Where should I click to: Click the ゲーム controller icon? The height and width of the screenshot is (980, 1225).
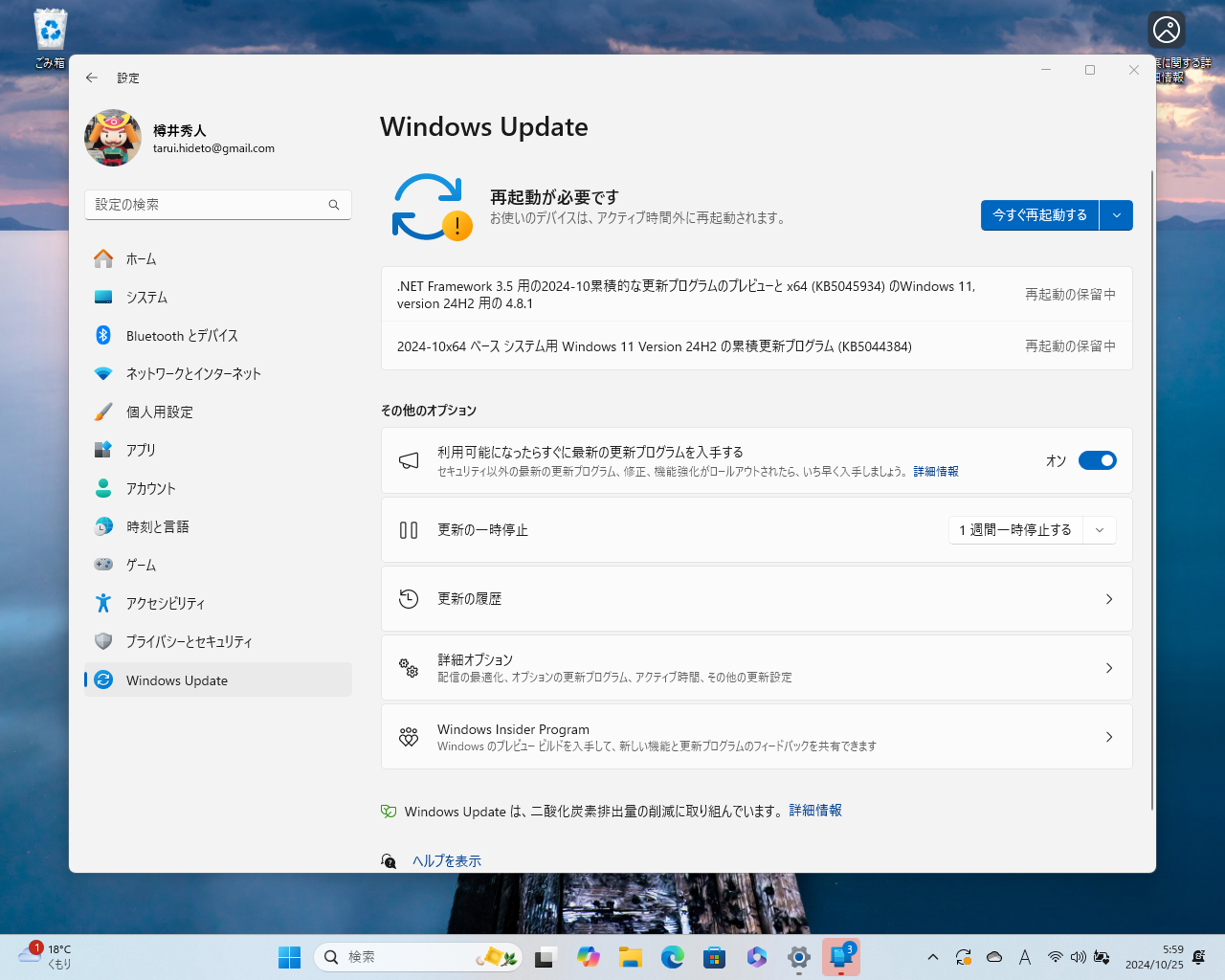click(103, 565)
